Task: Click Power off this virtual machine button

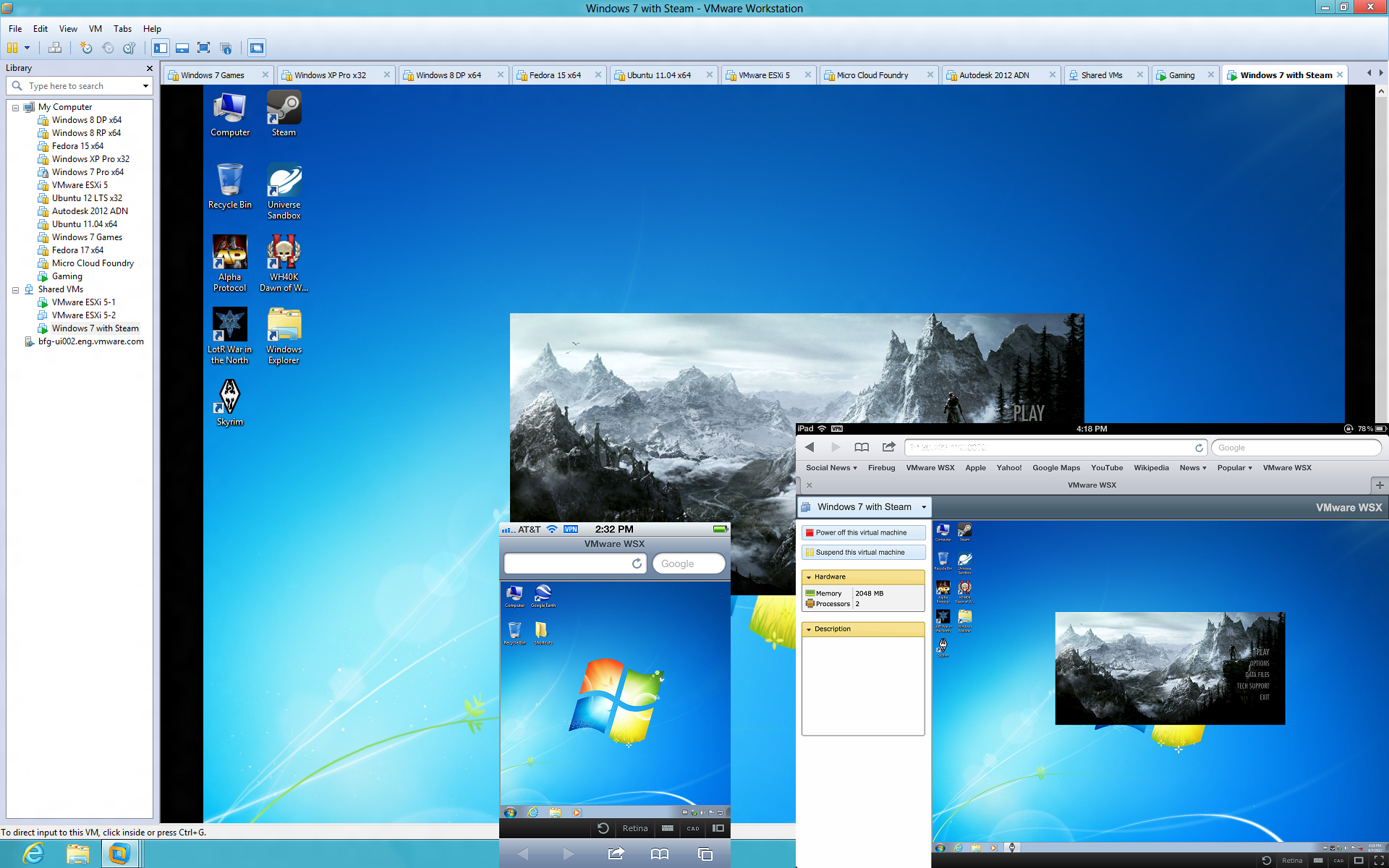Action: tap(862, 532)
